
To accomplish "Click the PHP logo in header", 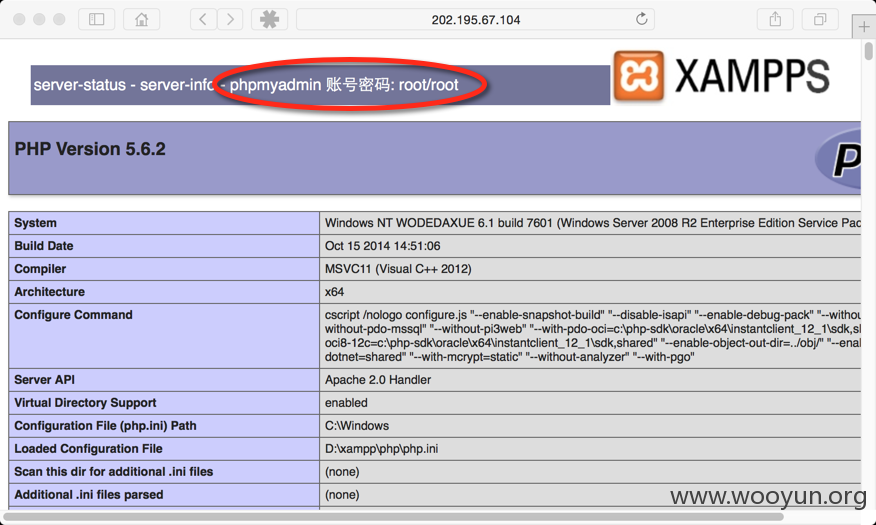I will pos(838,159).
